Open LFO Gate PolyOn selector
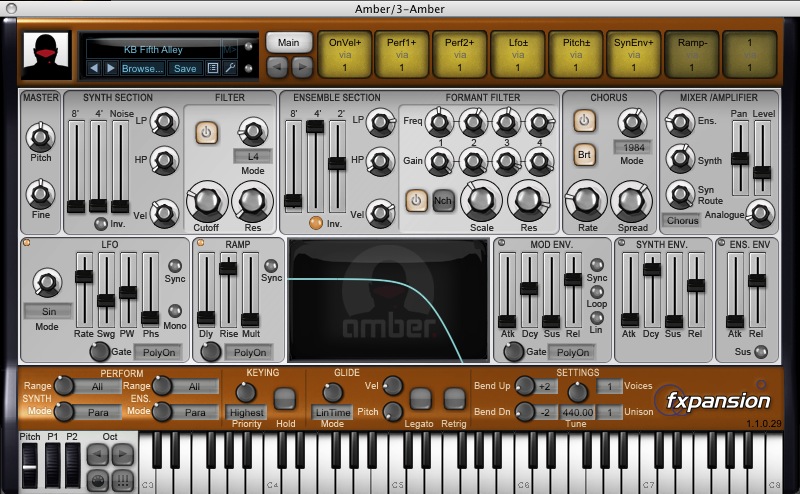Screen dimensions: 800x494 coord(159,352)
